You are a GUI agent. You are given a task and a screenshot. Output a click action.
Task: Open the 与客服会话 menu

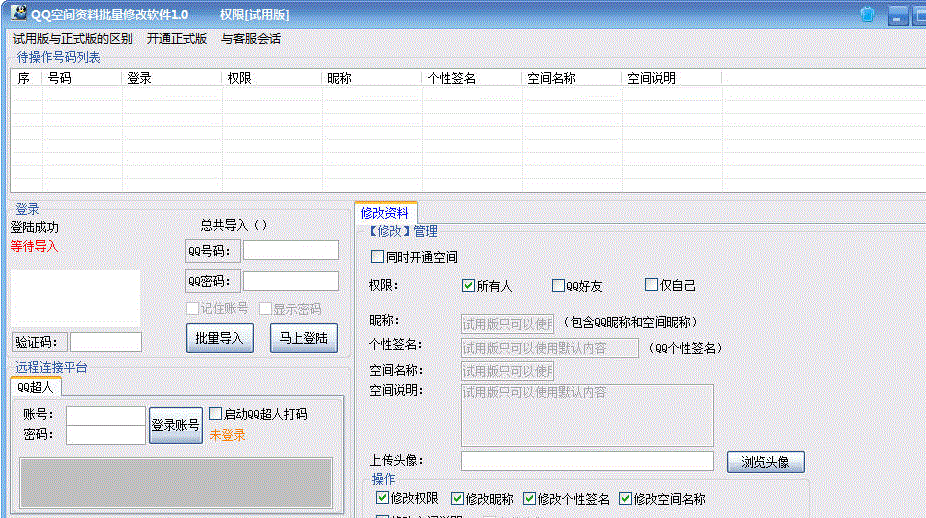(251, 39)
